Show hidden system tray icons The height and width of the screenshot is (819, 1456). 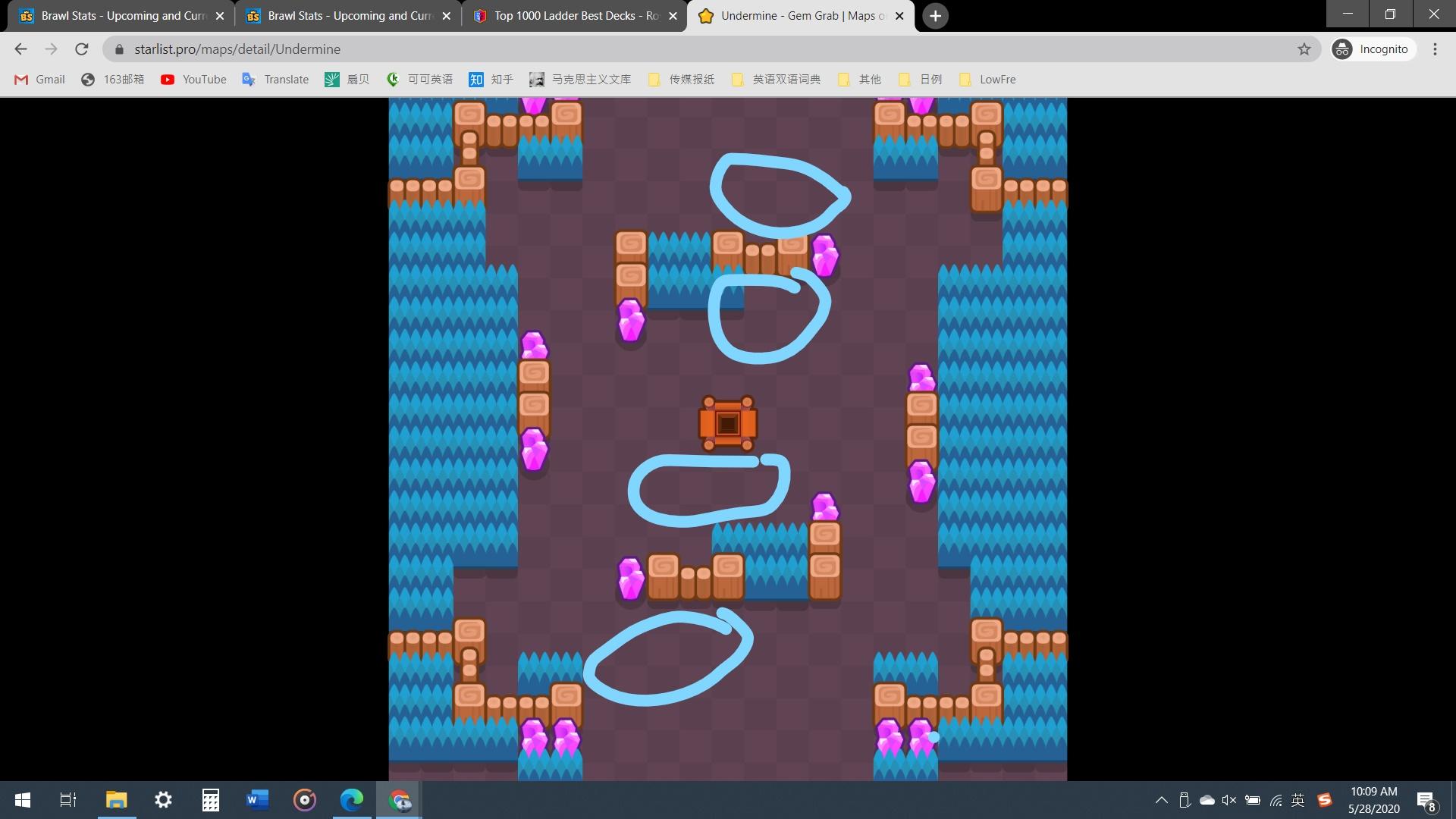point(1161,800)
